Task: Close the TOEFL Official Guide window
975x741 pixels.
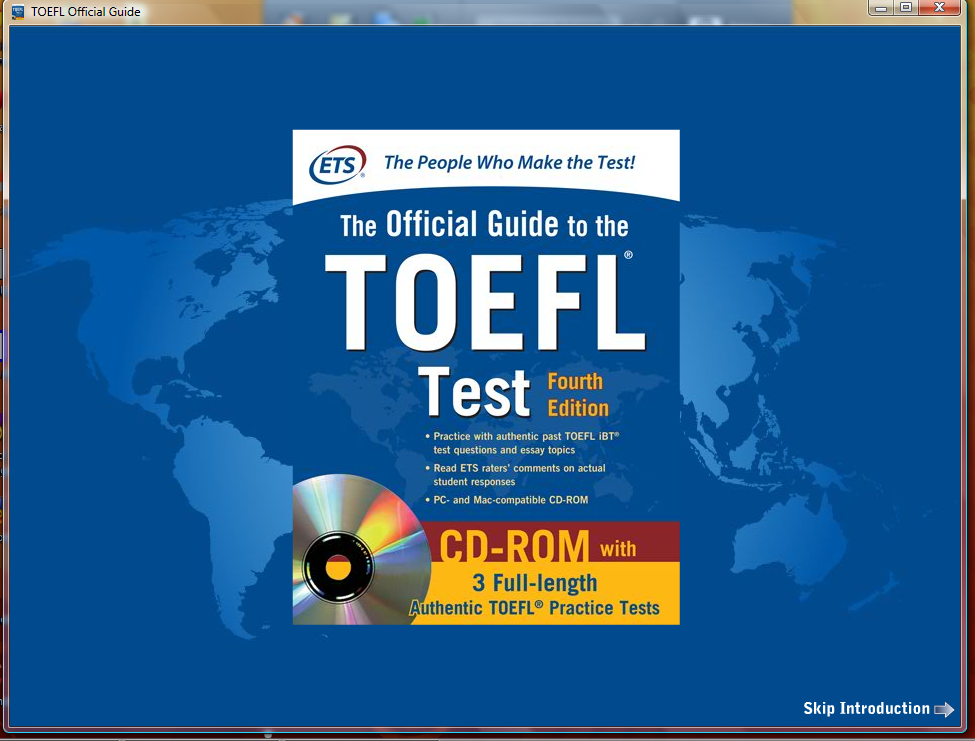Action: (x=940, y=8)
